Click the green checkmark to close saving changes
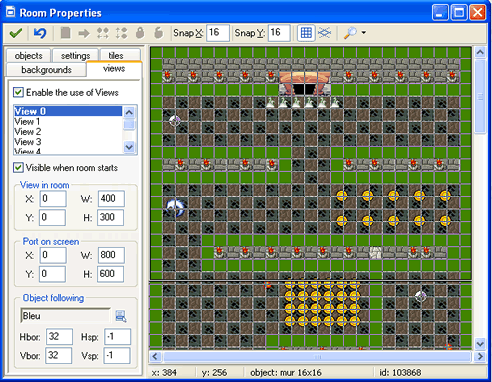492x382 pixels. point(16,33)
